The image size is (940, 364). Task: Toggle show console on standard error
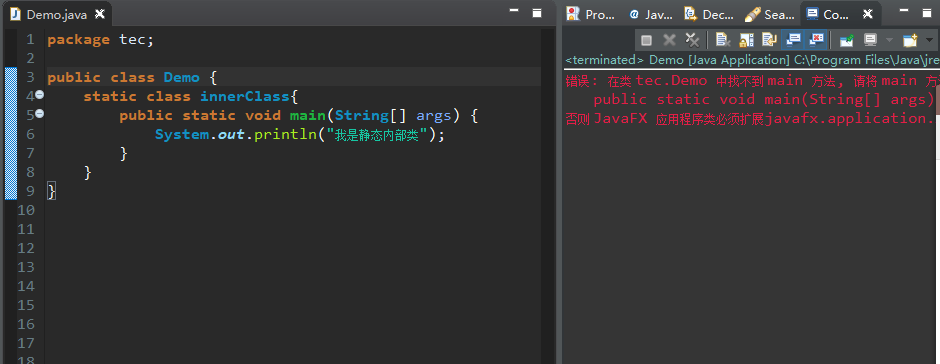(816, 40)
